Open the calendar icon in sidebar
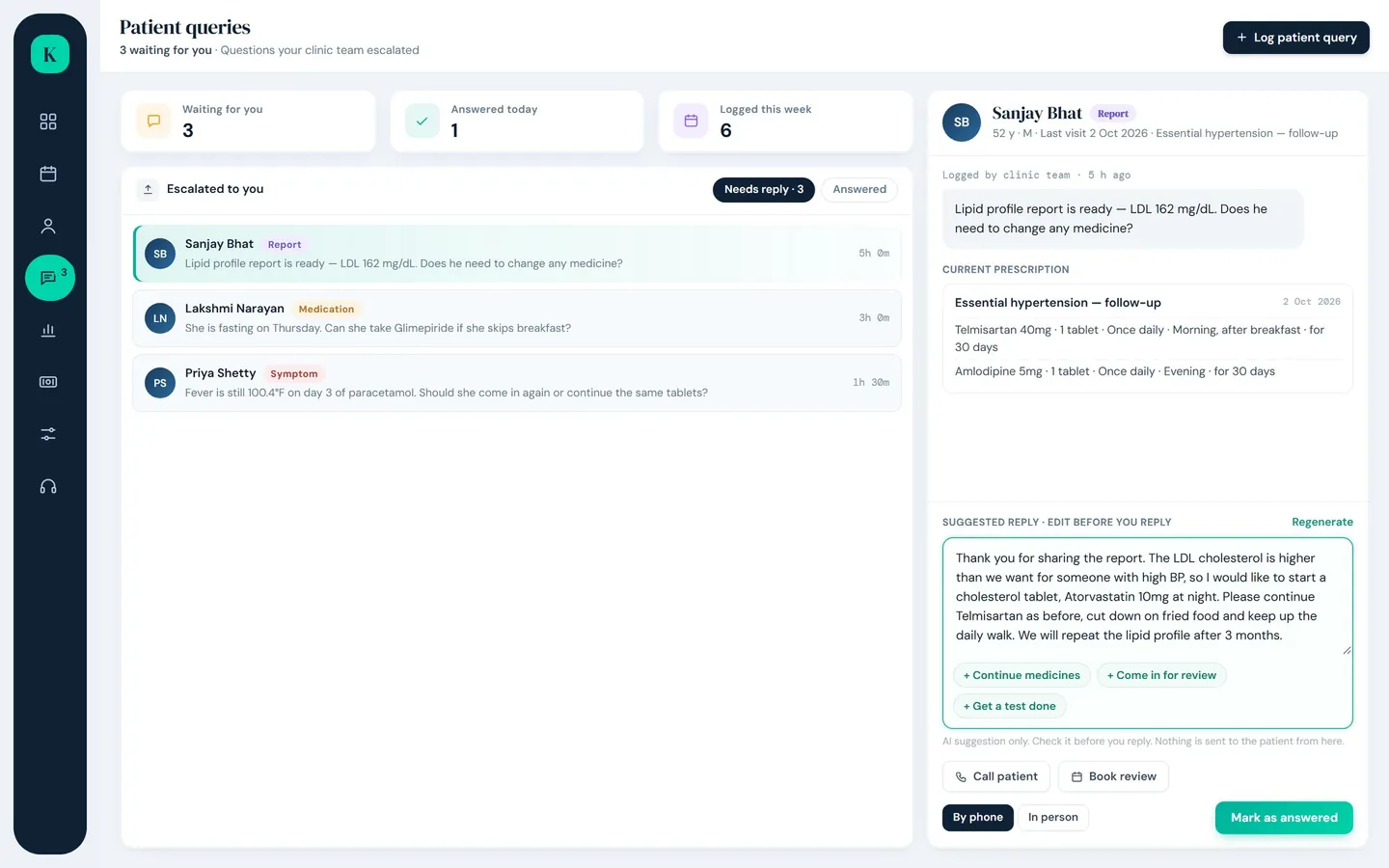1389x868 pixels. (x=48, y=174)
